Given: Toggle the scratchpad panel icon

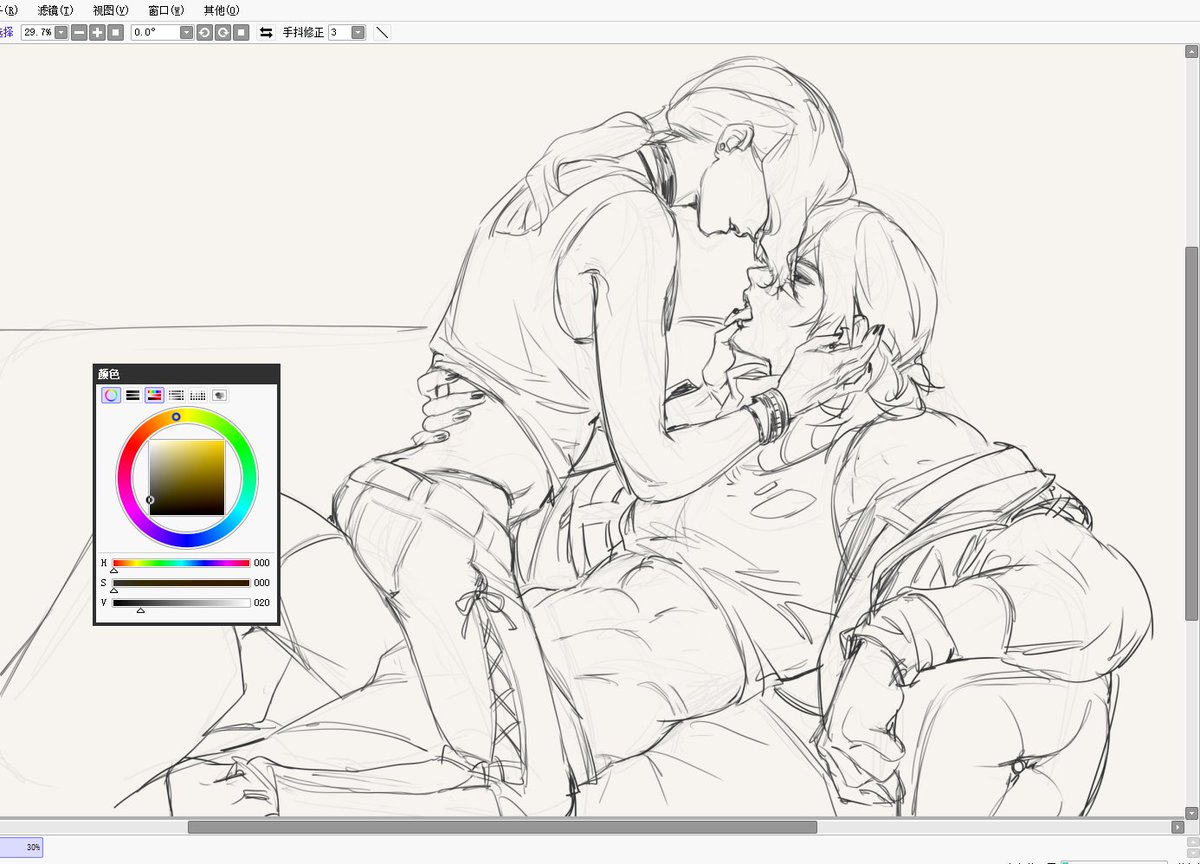Looking at the screenshot, I should pos(219,395).
